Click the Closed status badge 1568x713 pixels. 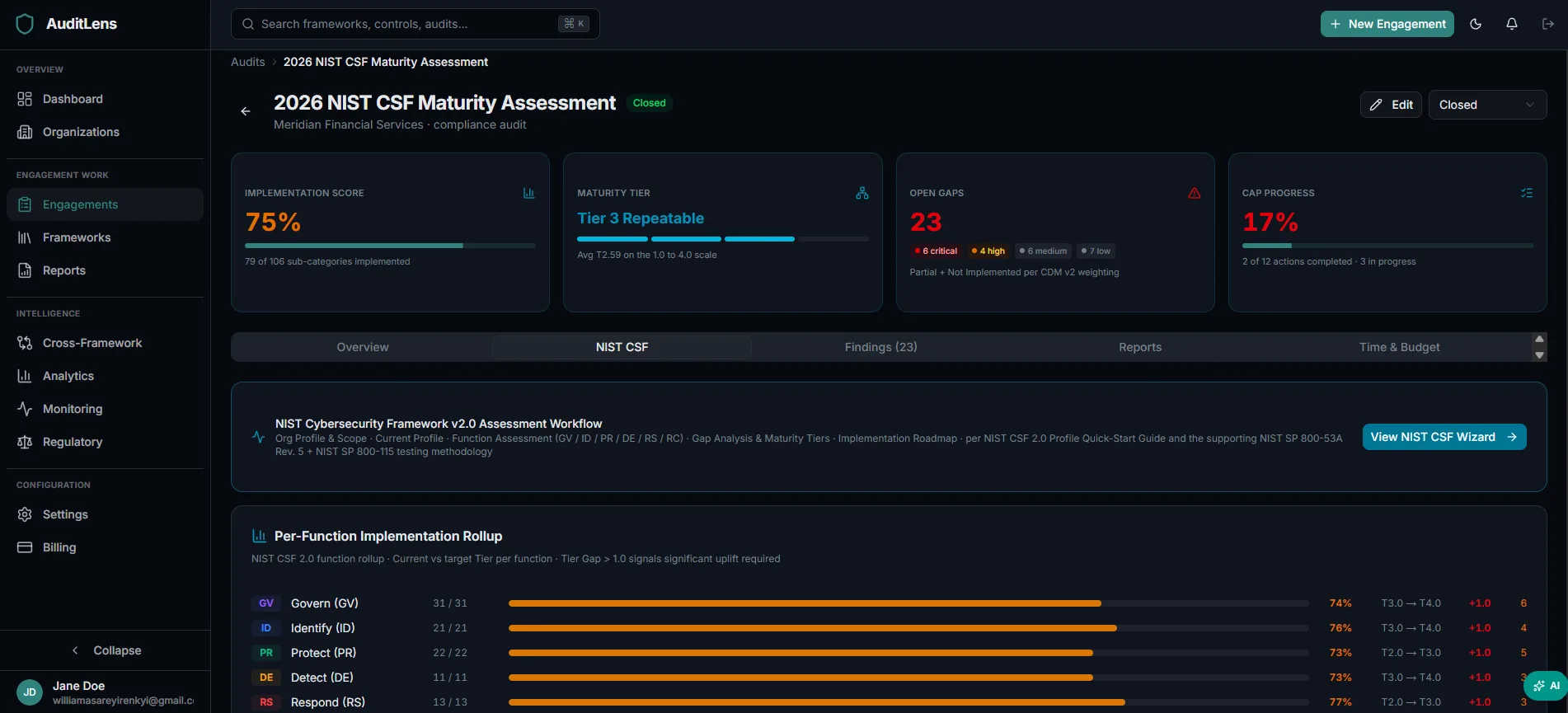tap(649, 103)
